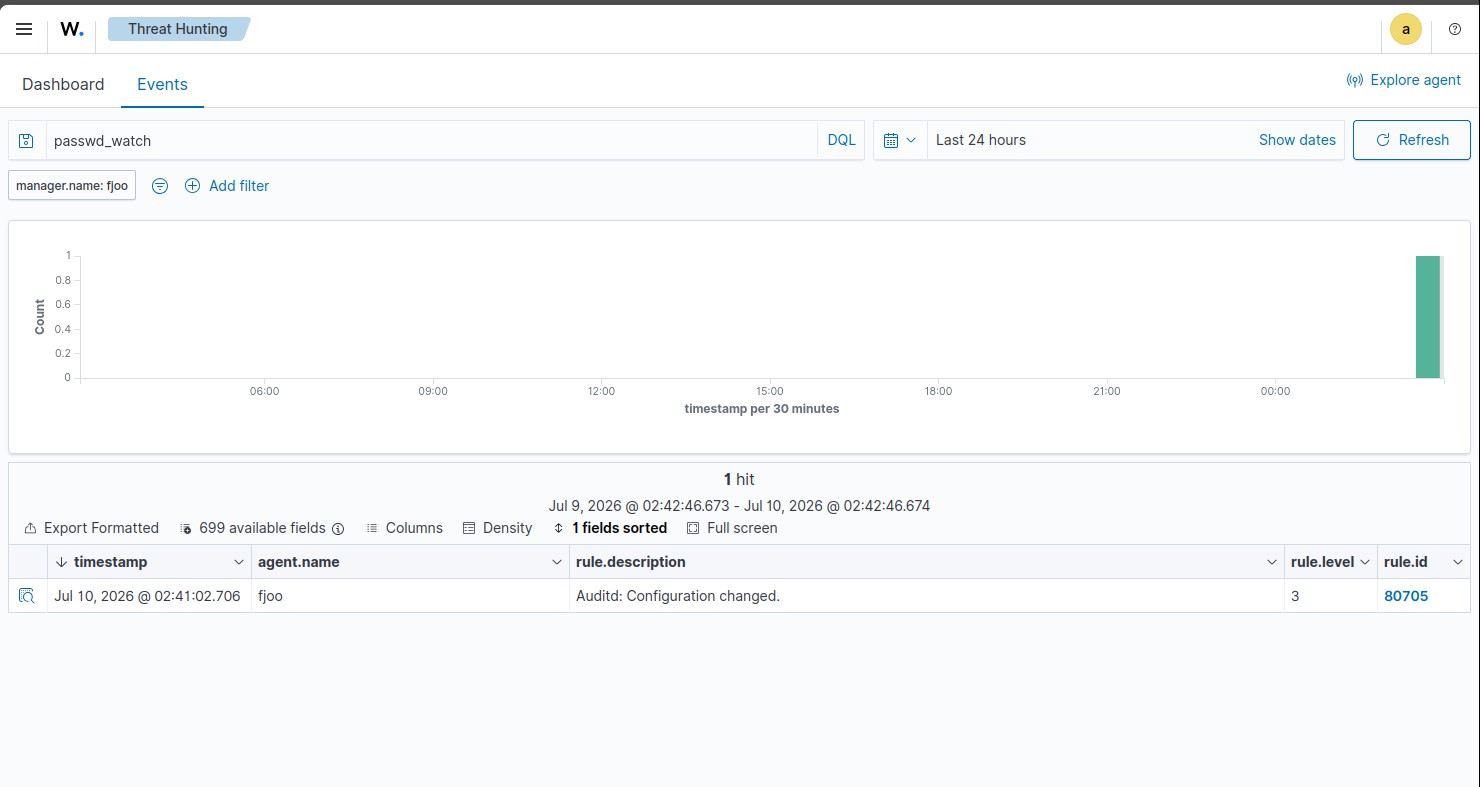Toggle the DQL query language switch
The image size is (1480, 787).
841,140
